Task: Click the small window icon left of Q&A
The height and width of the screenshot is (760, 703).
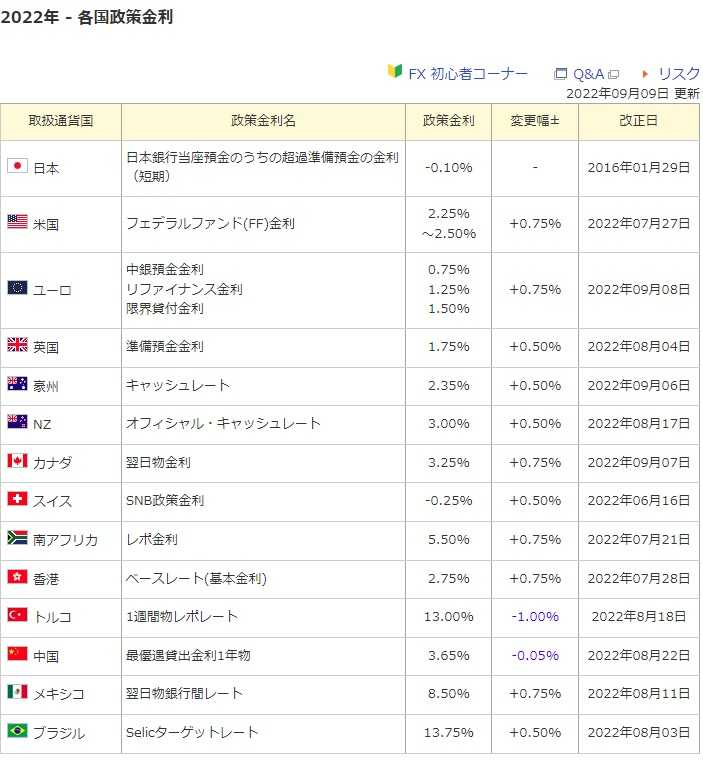Action: click(x=561, y=73)
